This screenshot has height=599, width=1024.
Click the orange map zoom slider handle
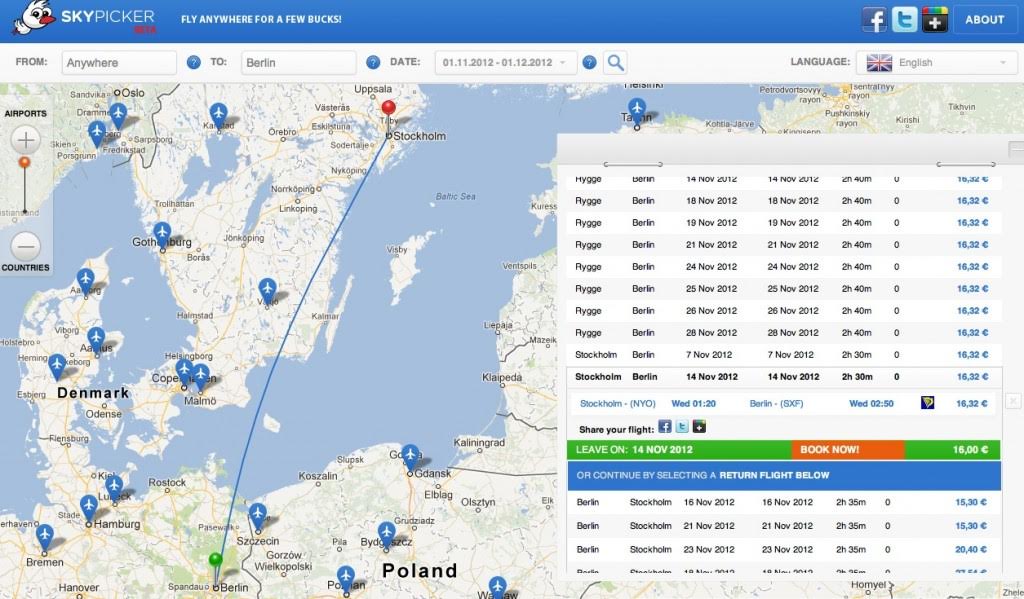click(25, 161)
